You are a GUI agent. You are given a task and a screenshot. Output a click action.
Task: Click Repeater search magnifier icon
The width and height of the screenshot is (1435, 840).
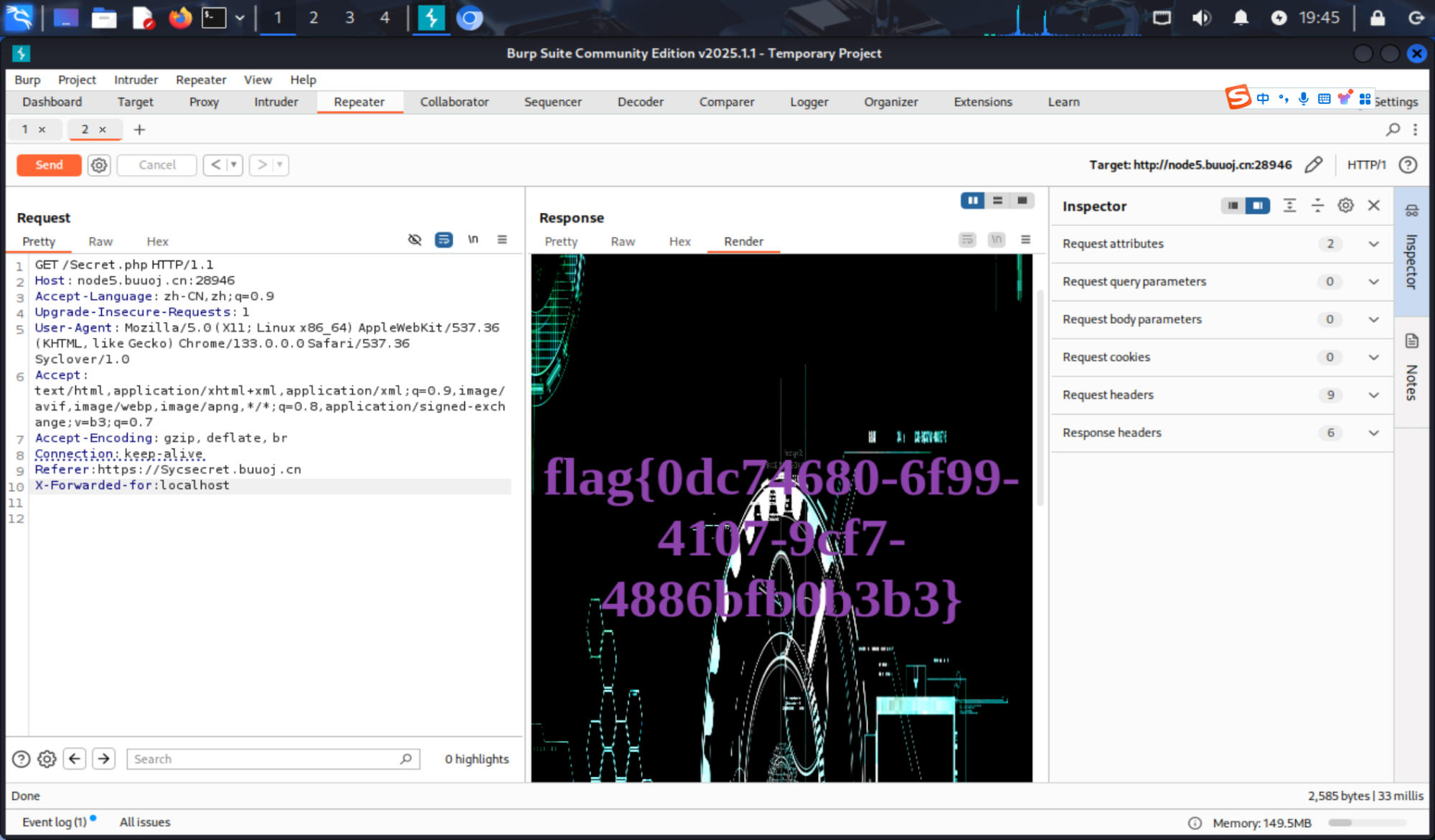pyautogui.click(x=1393, y=129)
